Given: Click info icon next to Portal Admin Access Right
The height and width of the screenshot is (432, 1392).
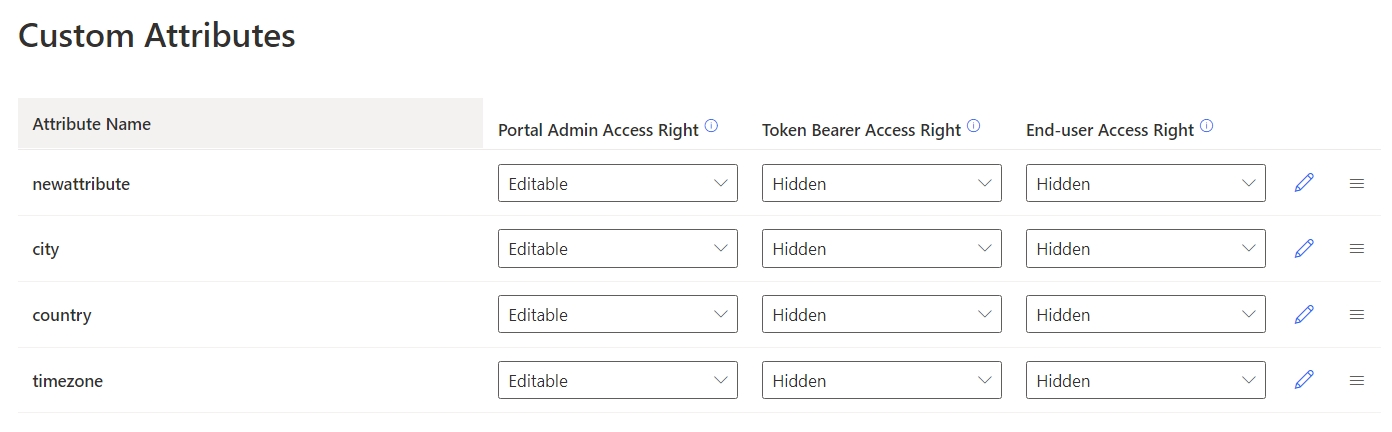Looking at the screenshot, I should [x=711, y=126].
